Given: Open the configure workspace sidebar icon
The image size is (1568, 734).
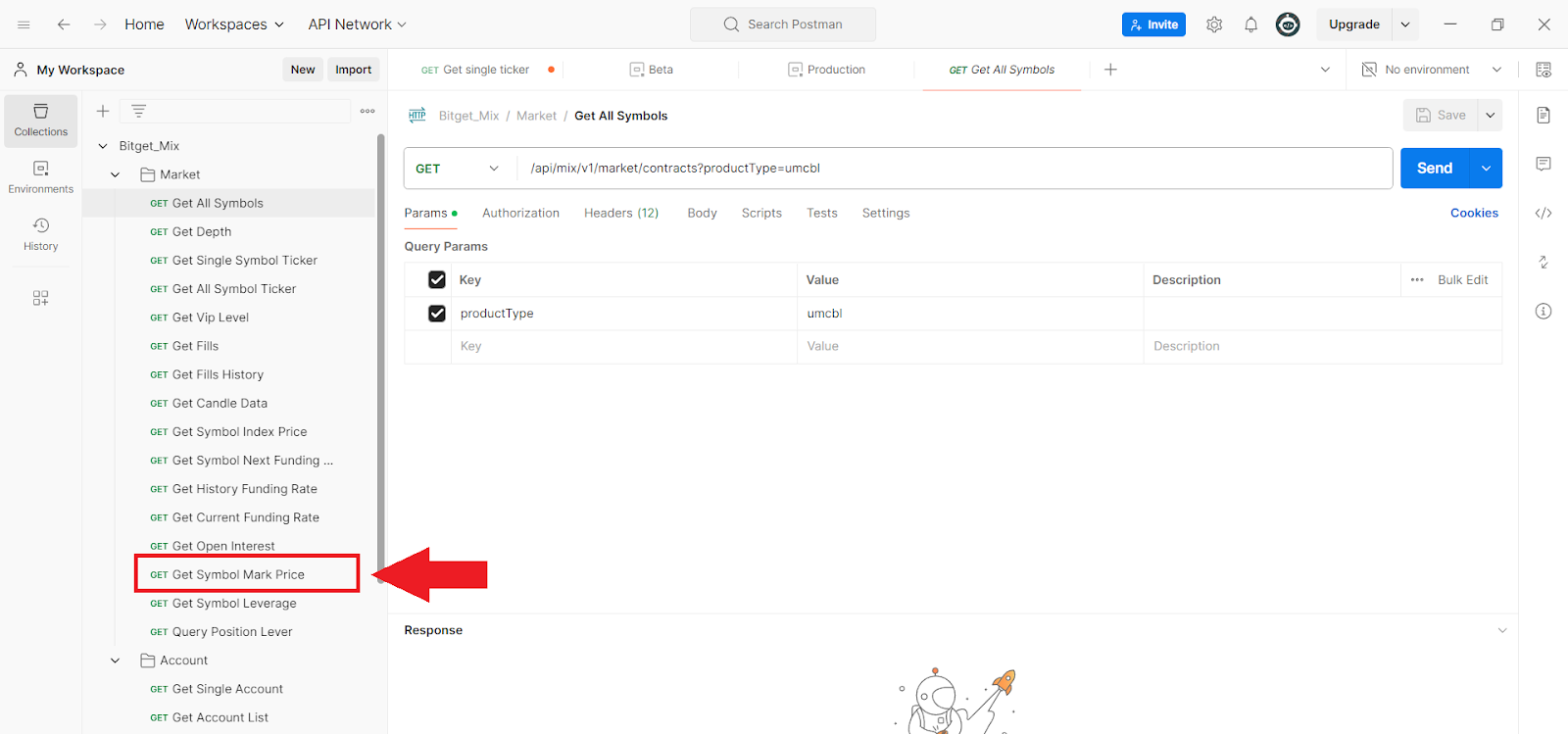Looking at the screenshot, I should [41, 298].
